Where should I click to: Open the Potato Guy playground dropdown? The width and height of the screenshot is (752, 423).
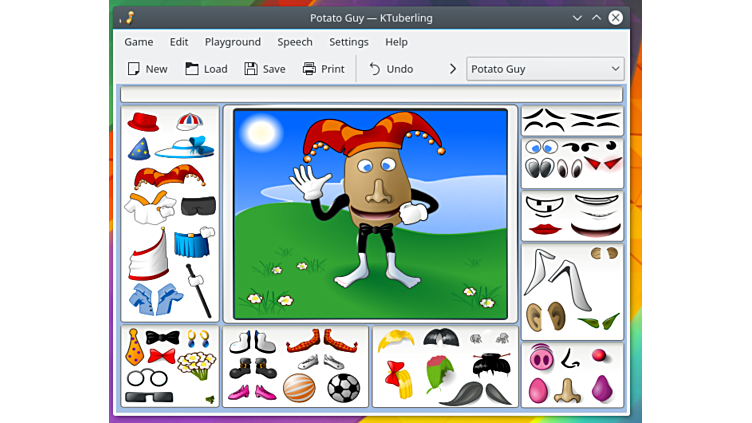[x=545, y=69]
